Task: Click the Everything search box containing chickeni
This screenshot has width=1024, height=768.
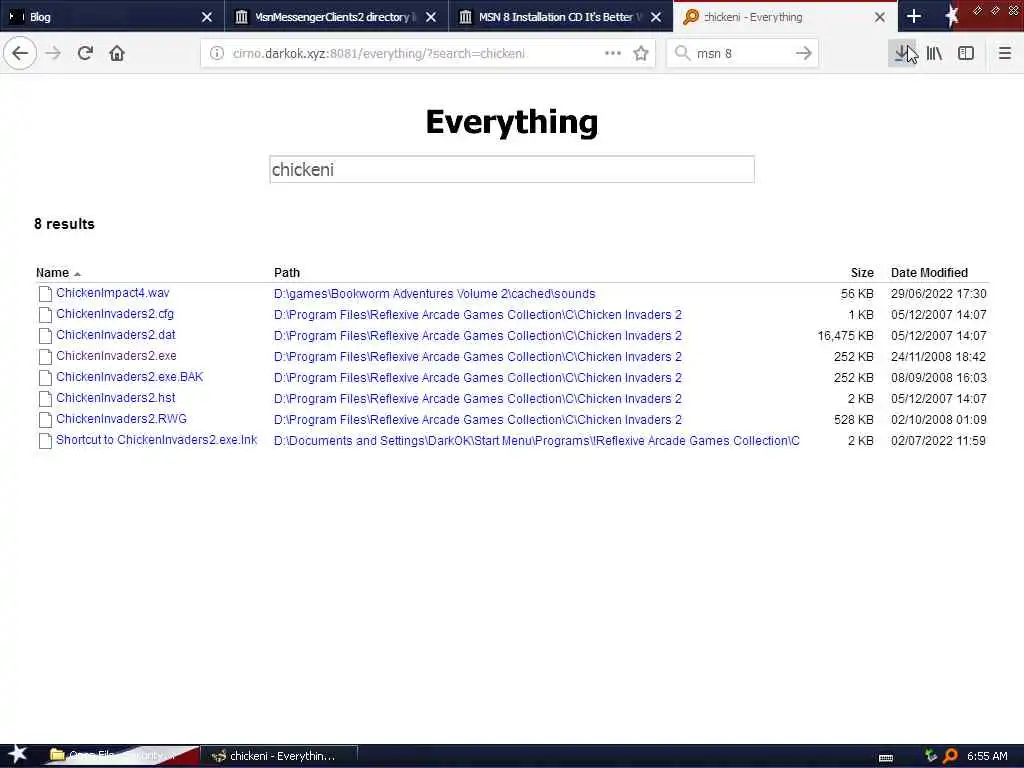Action: (512, 170)
